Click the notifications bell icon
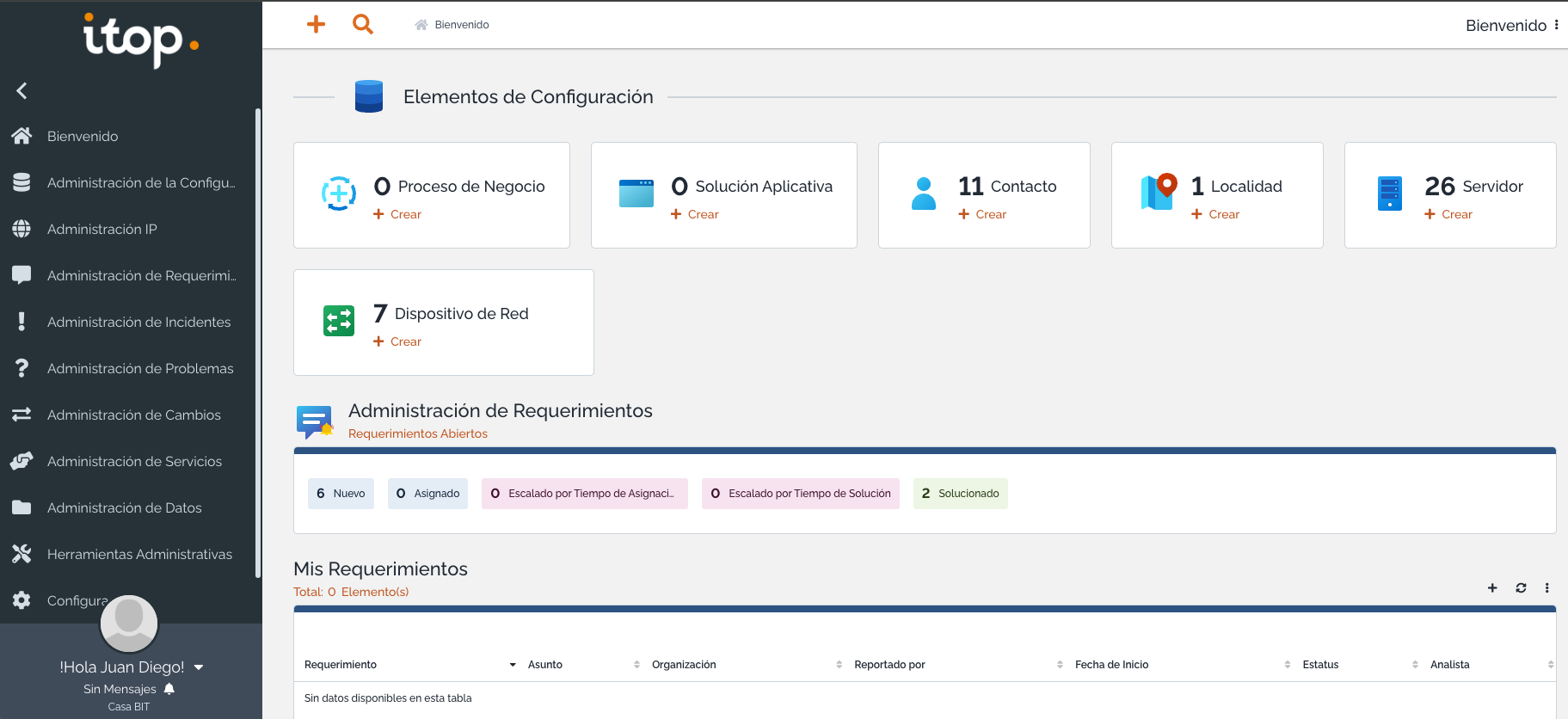The width and height of the screenshot is (1568, 719). (169, 689)
